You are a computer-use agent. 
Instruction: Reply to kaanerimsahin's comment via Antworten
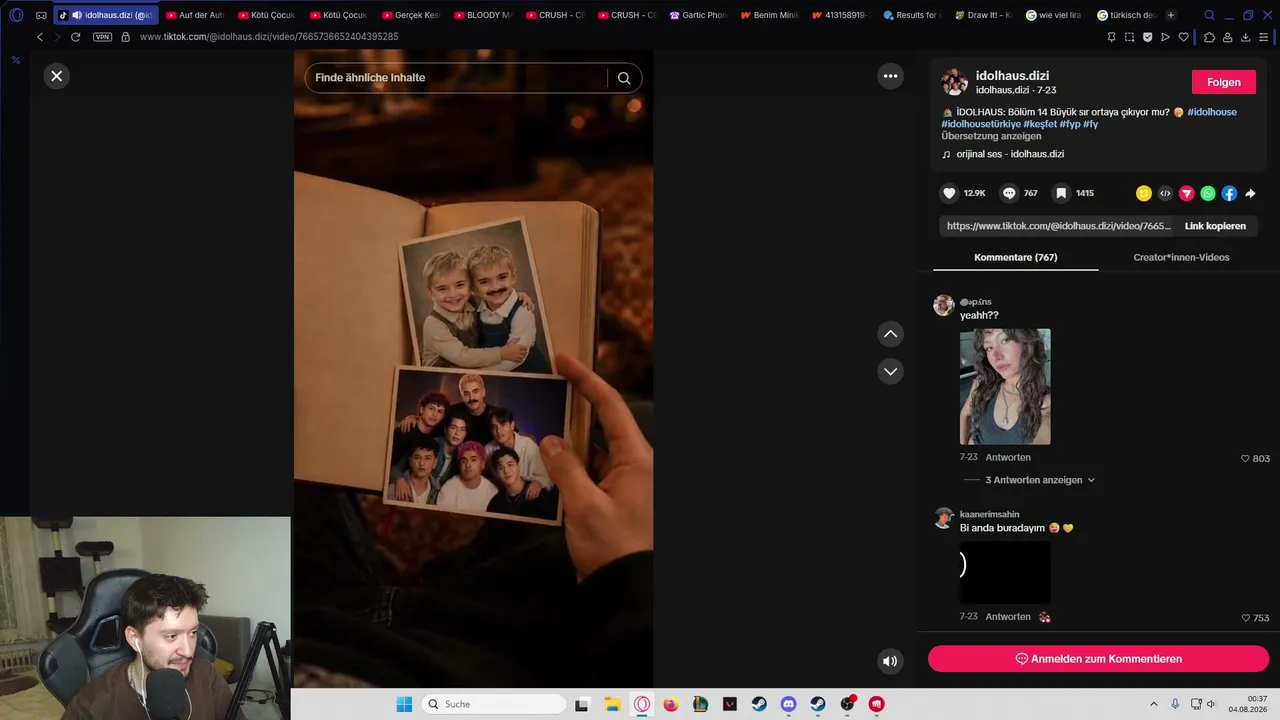(1008, 617)
